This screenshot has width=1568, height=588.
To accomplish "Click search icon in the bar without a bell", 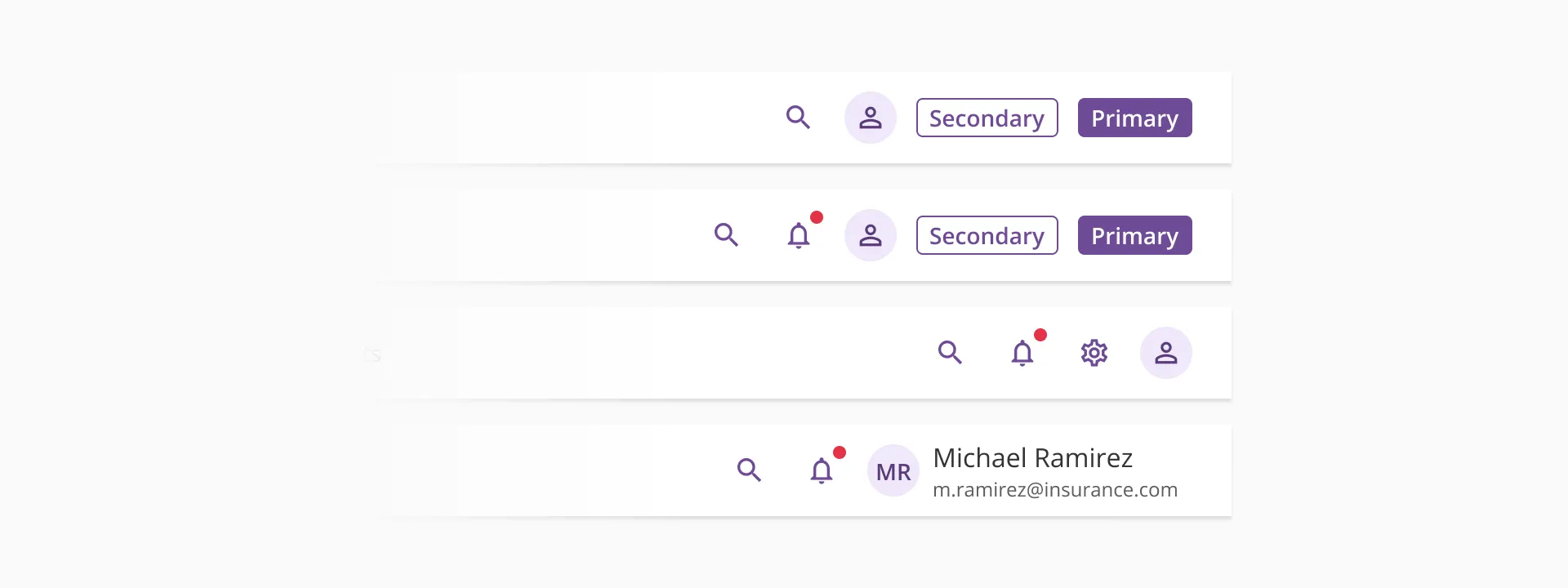I will pos(798,118).
